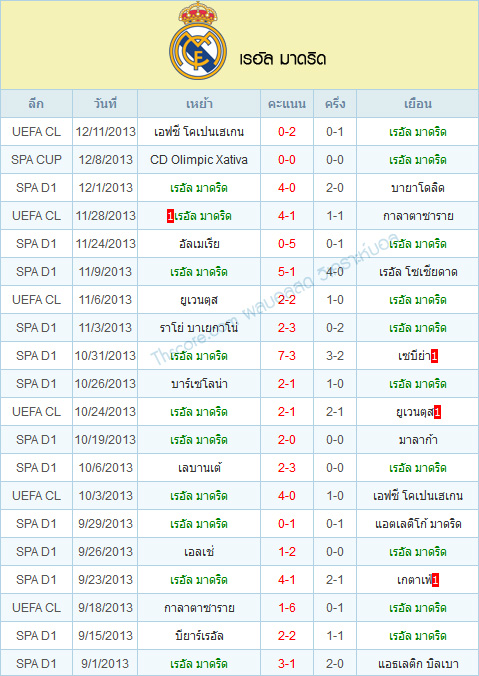Click the date 9/23/2013
The image size is (479, 676).
tap(105, 580)
